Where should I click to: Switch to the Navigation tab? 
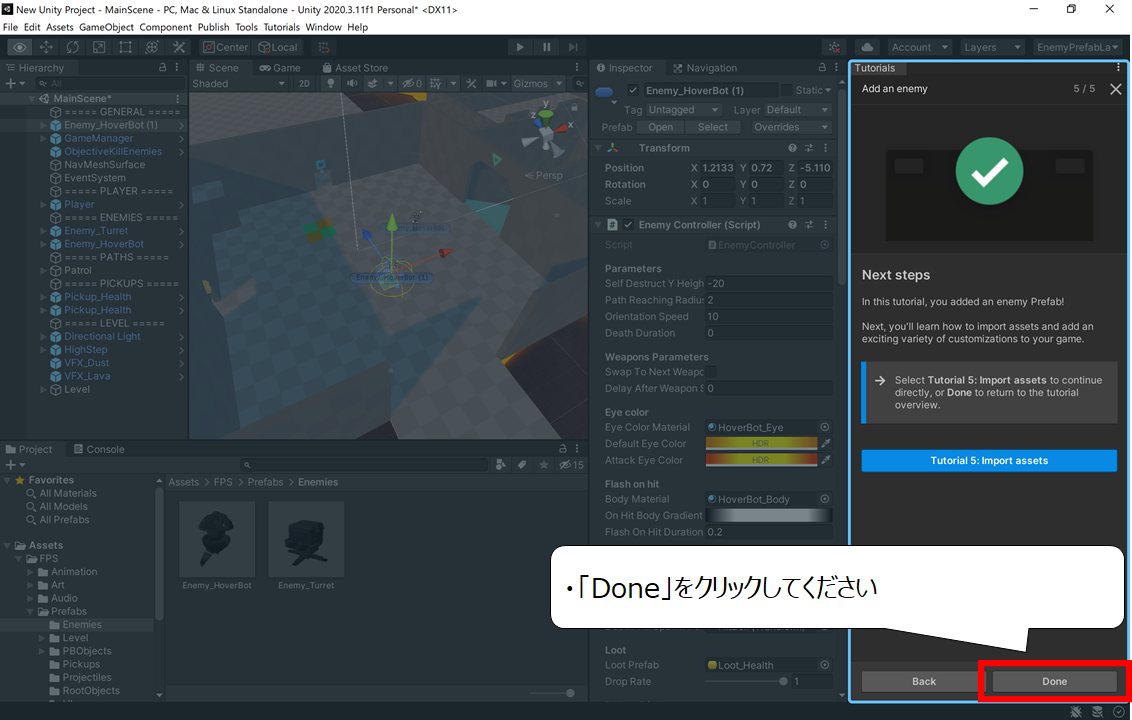705,68
